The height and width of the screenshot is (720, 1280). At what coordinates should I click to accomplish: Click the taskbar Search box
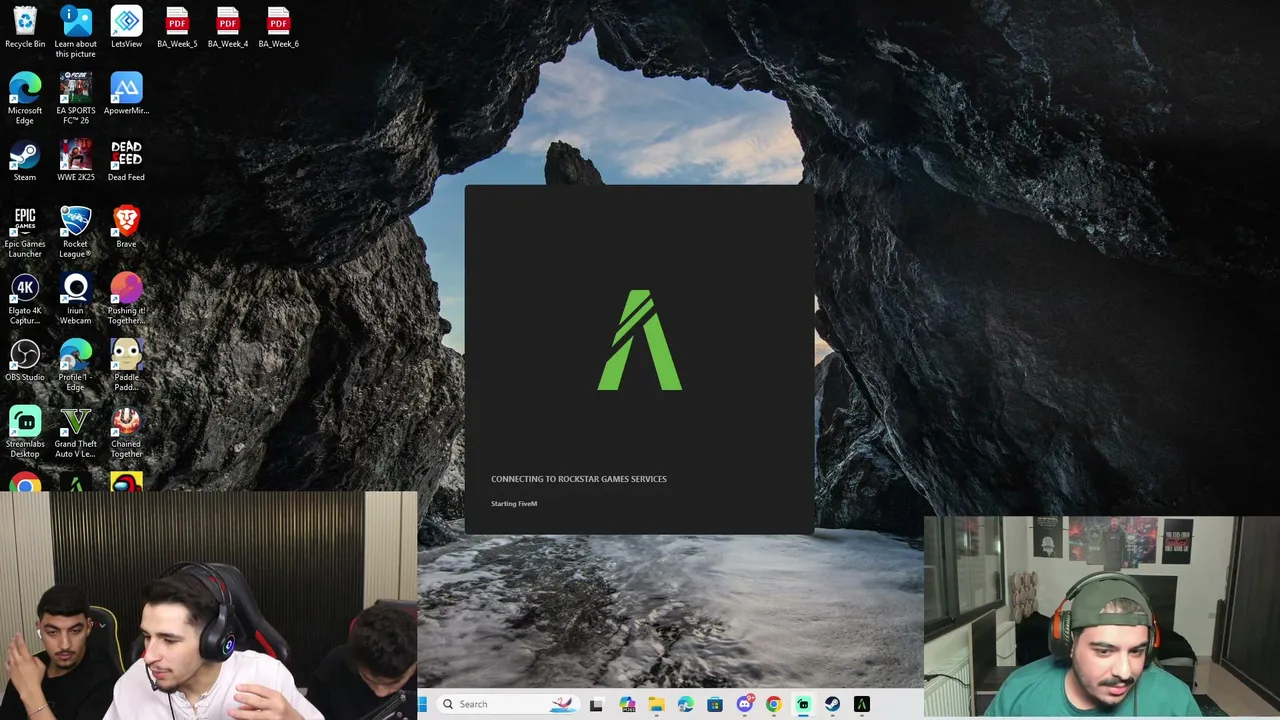[507, 704]
